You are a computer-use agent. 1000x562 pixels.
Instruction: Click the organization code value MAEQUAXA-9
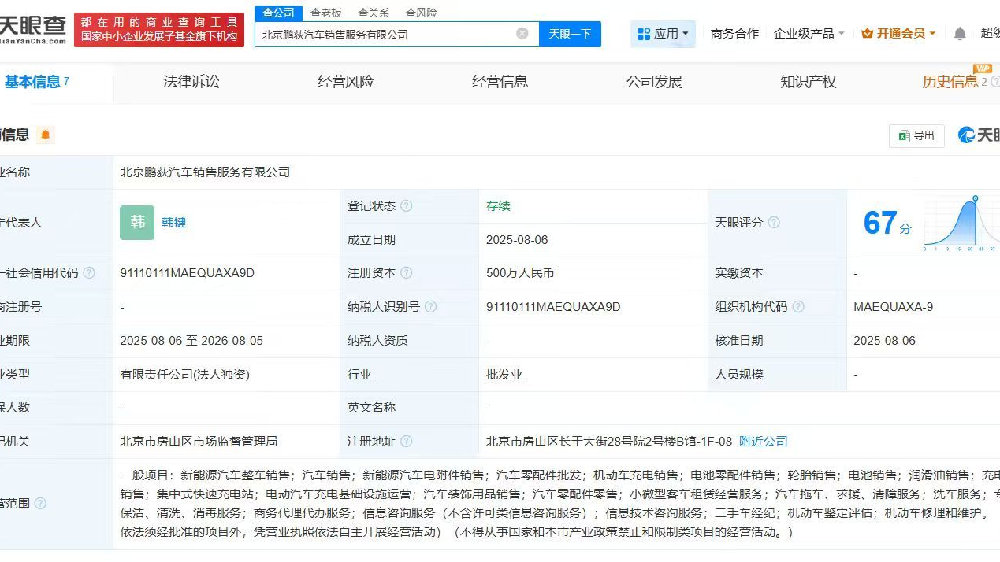[893, 307]
